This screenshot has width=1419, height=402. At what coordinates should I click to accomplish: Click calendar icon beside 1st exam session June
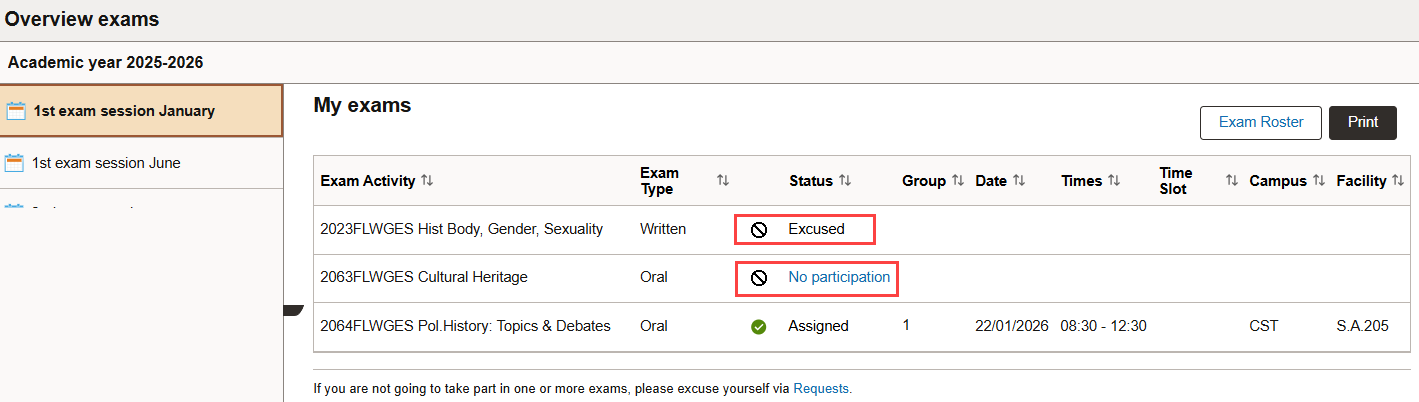click(x=15, y=163)
